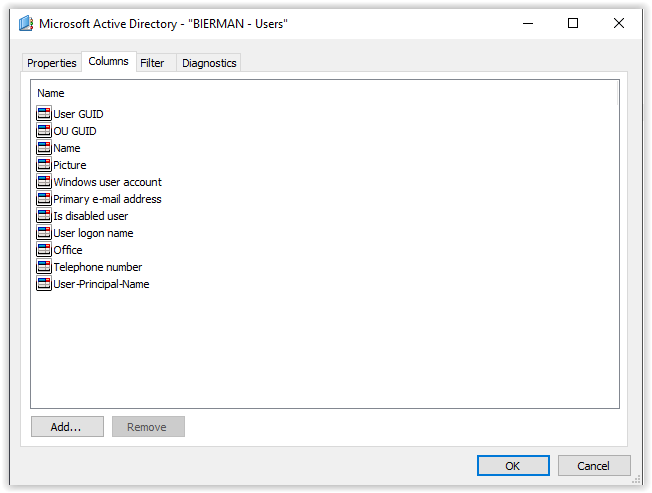
Task: Switch to the Properties tab
Action: [52, 63]
